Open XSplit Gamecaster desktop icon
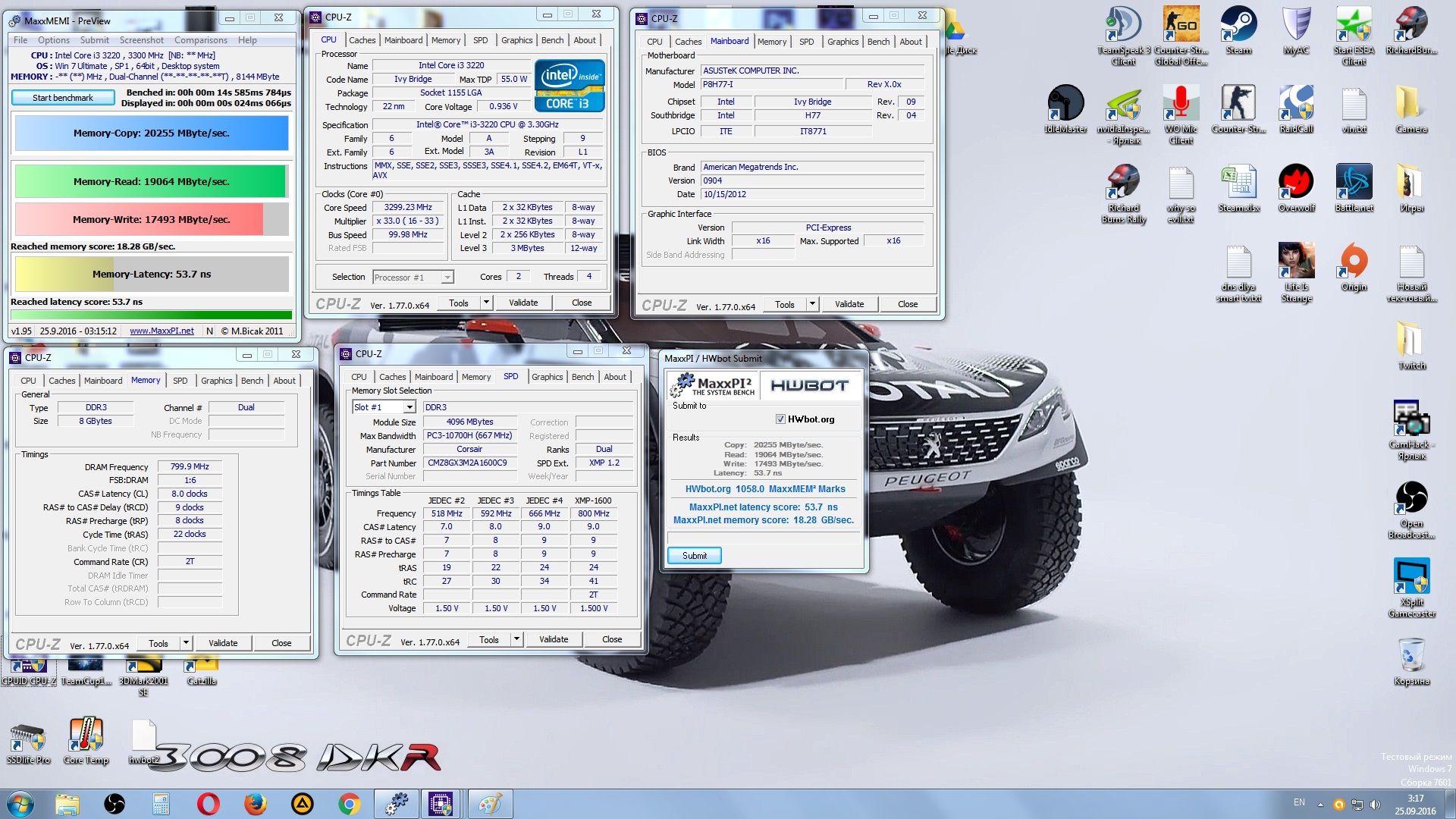 tap(1411, 587)
